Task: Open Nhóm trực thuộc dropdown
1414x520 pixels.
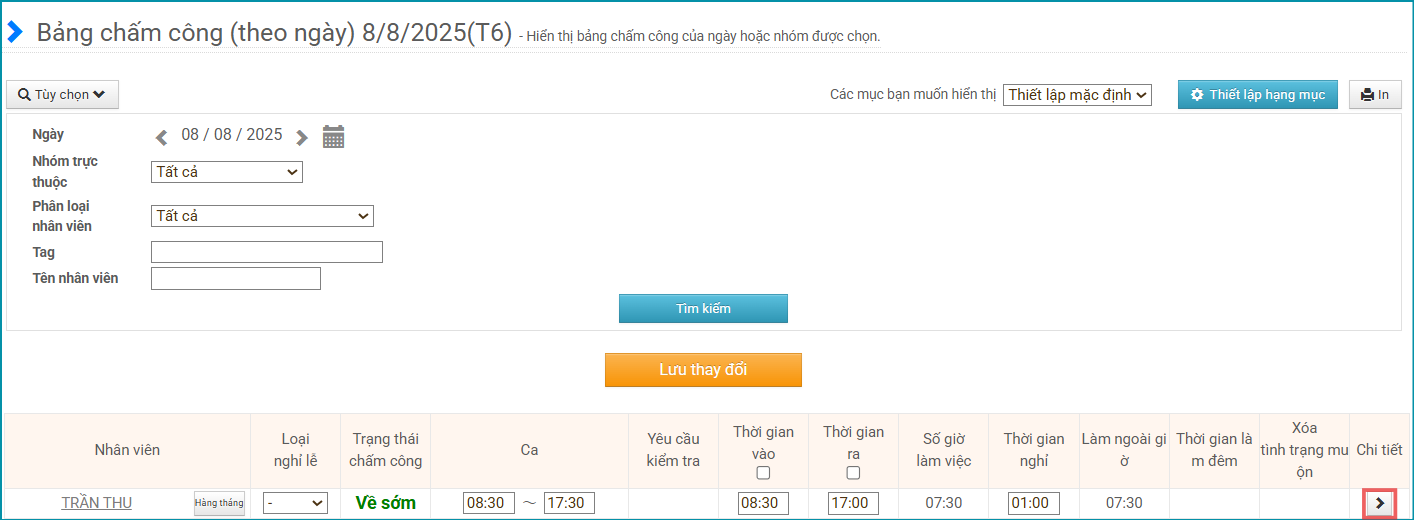Action: pyautogui.click(x=227, y=172)
